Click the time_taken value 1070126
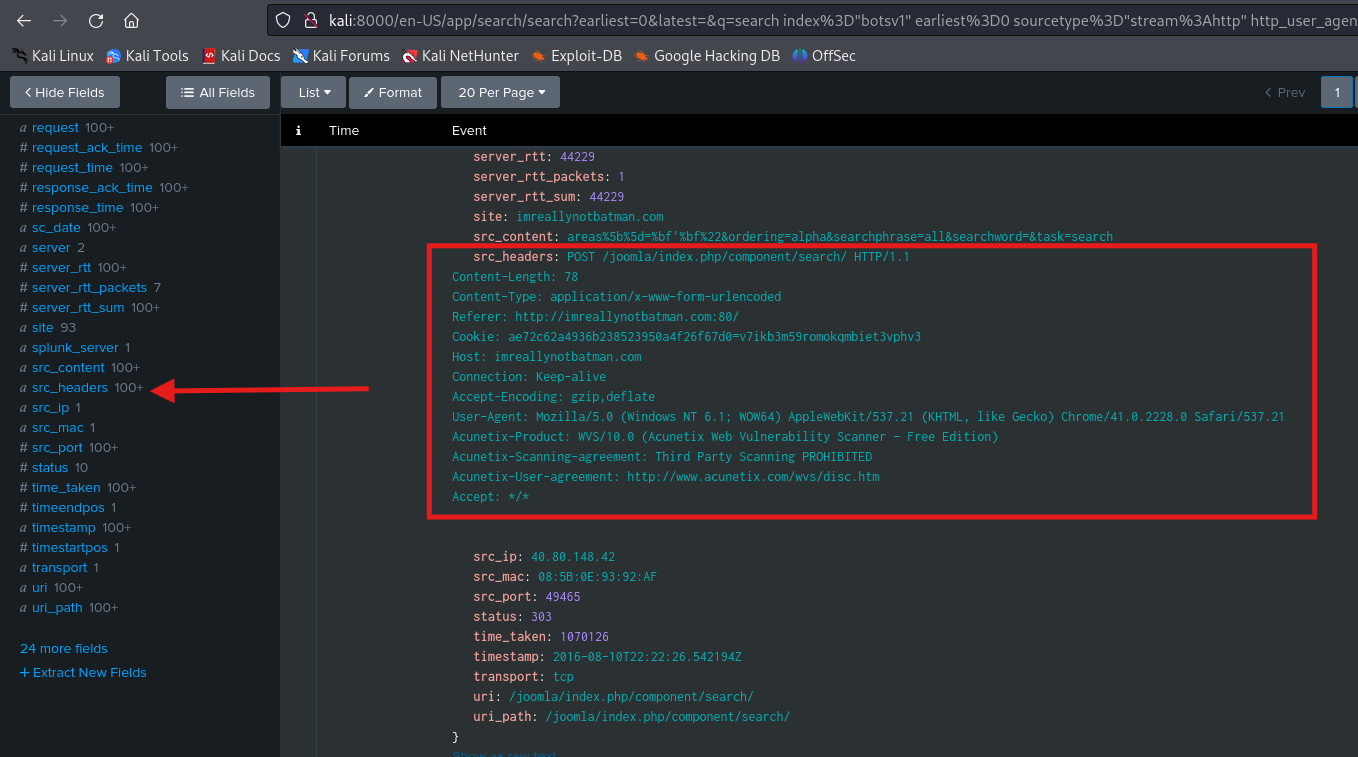Screen dimensions: 1358x757 click(584, 637)
